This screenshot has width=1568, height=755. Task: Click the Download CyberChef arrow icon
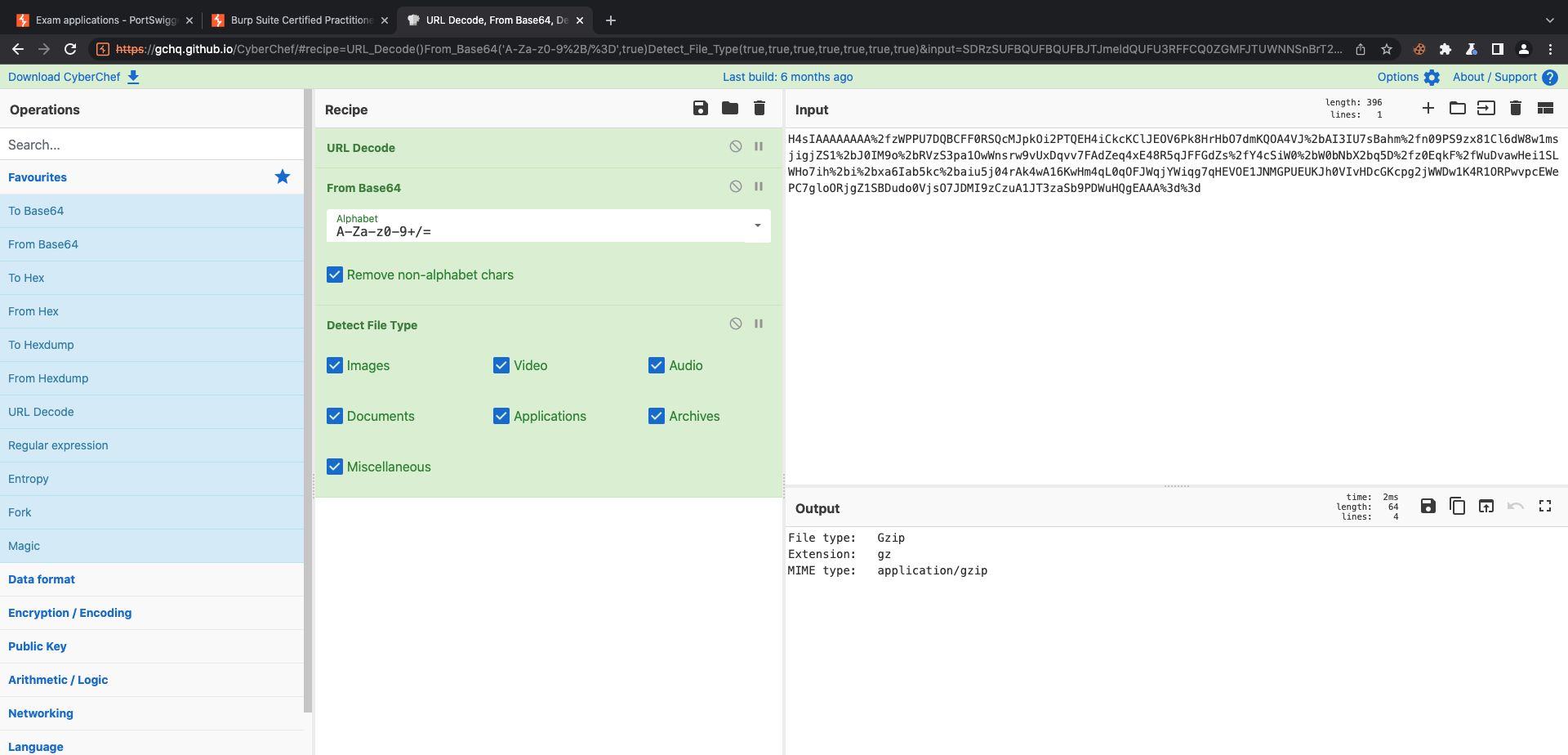coord(133,77)
